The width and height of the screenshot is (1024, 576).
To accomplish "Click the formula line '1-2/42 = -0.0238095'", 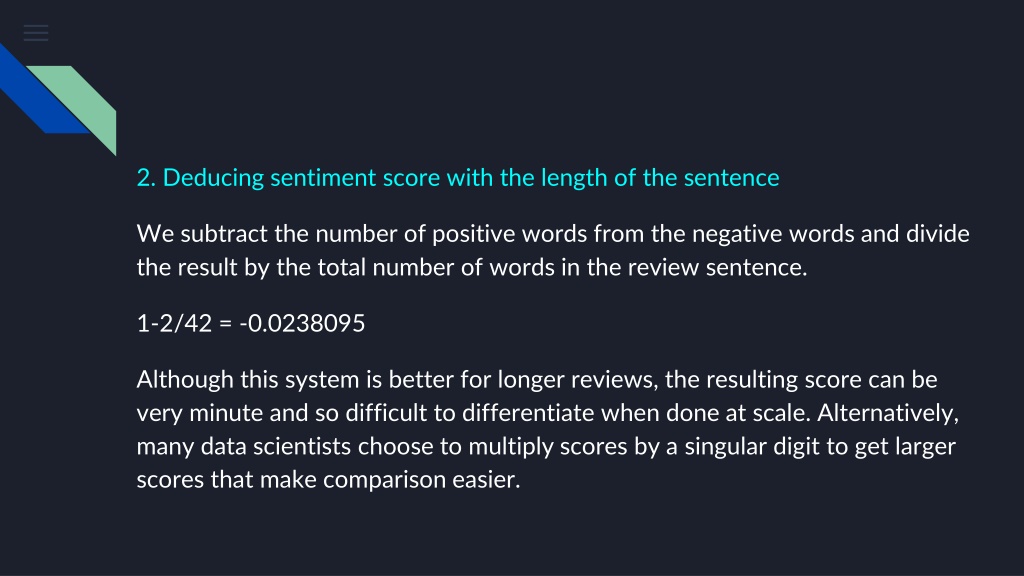I will coord(251,323).
